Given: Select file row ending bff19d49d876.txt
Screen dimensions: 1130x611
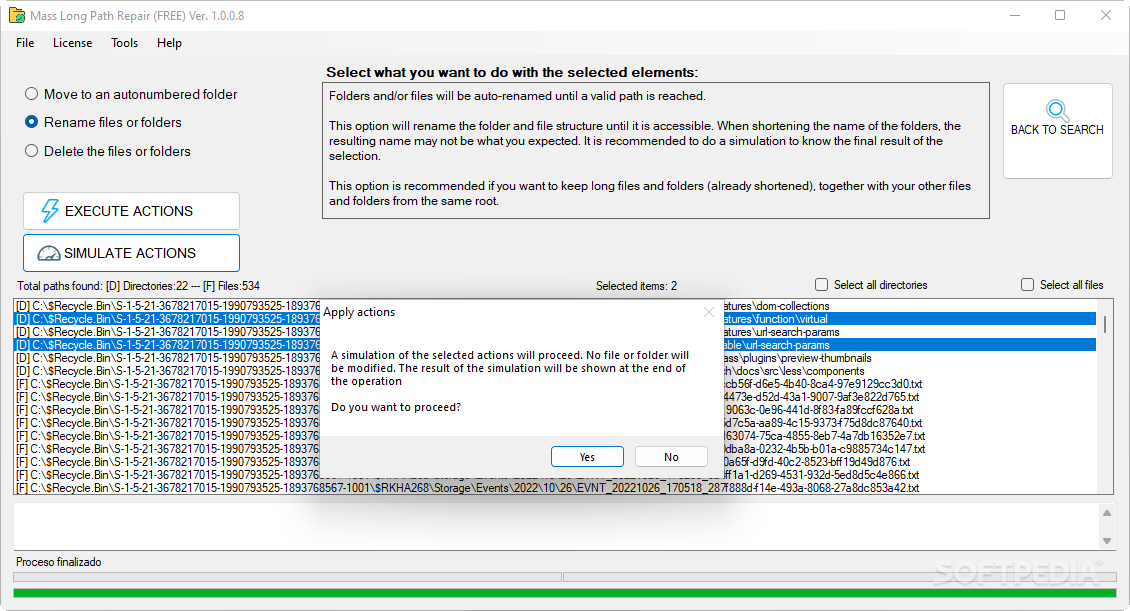Looking at the screenshot, I should pos(556,462).
